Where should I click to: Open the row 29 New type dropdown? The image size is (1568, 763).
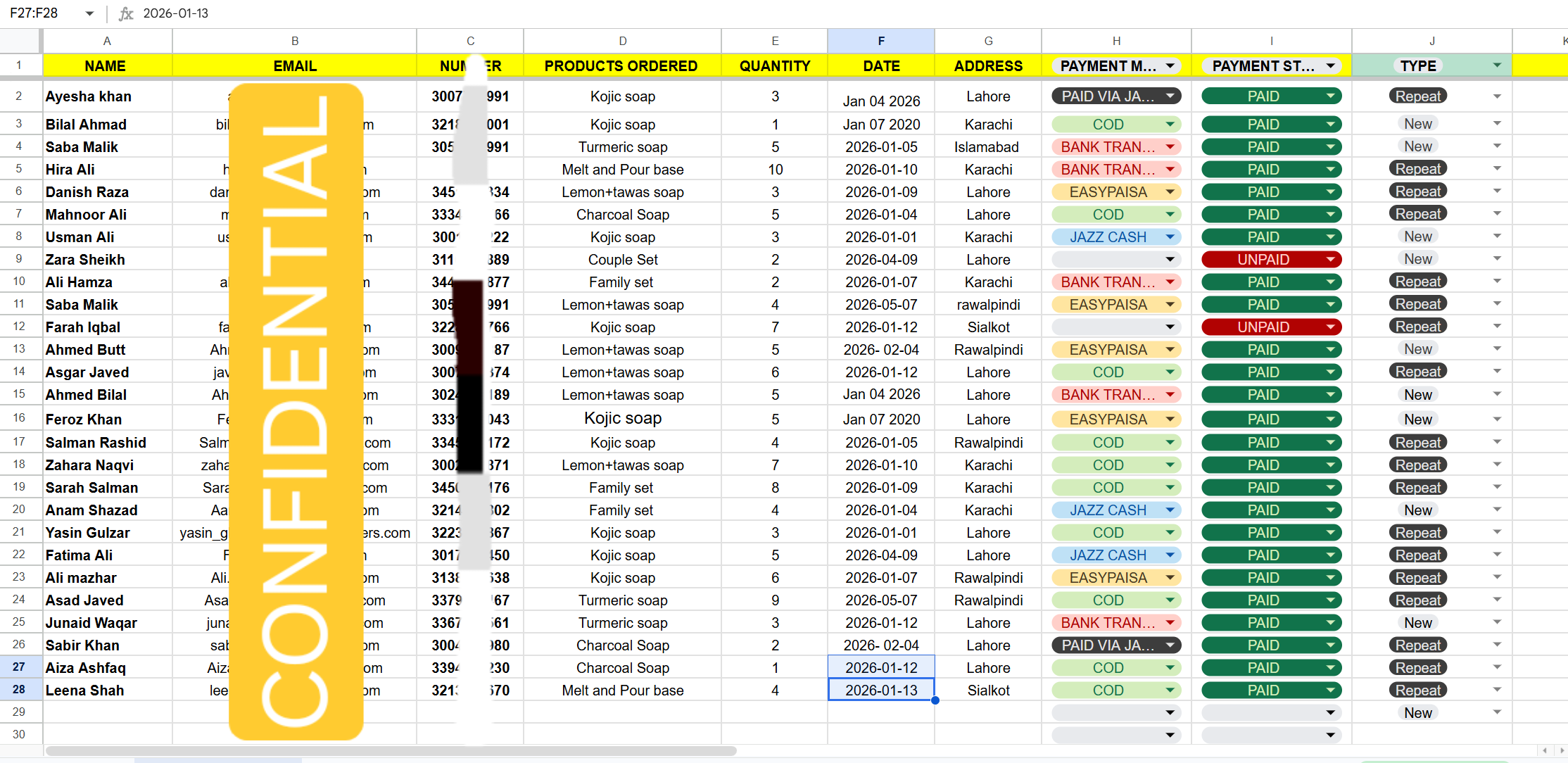[1497, 713]
